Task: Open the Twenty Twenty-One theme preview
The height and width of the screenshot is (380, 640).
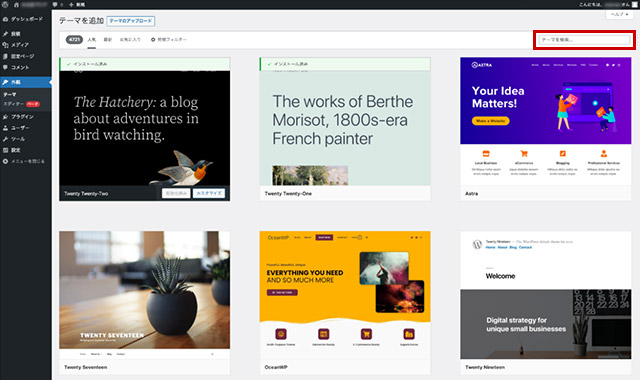Action: [345, 128]
